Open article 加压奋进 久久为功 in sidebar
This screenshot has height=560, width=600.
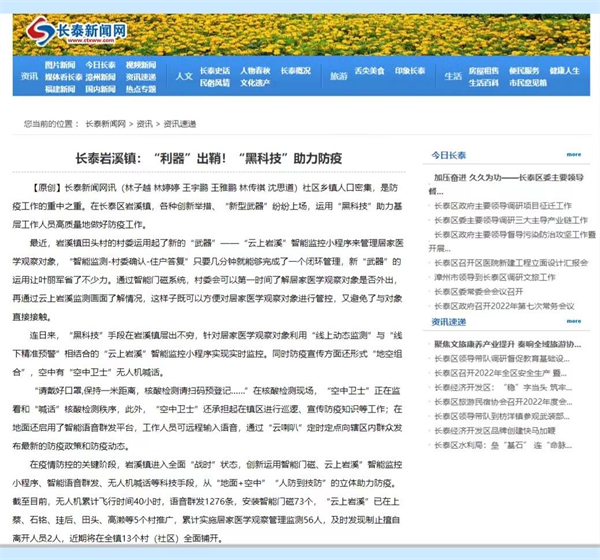tap(506, 184)
